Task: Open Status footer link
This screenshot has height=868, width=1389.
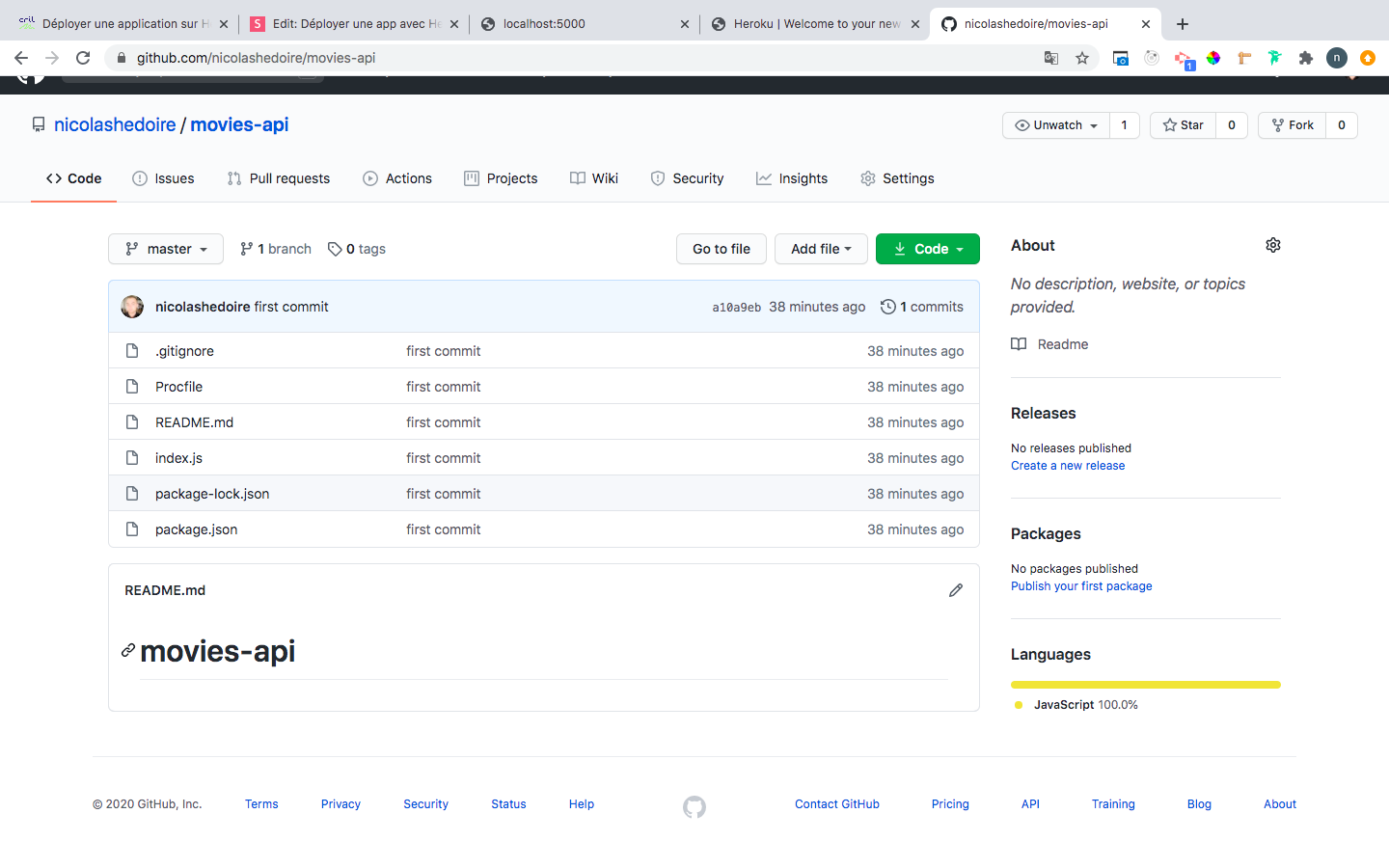Action: 508,804
